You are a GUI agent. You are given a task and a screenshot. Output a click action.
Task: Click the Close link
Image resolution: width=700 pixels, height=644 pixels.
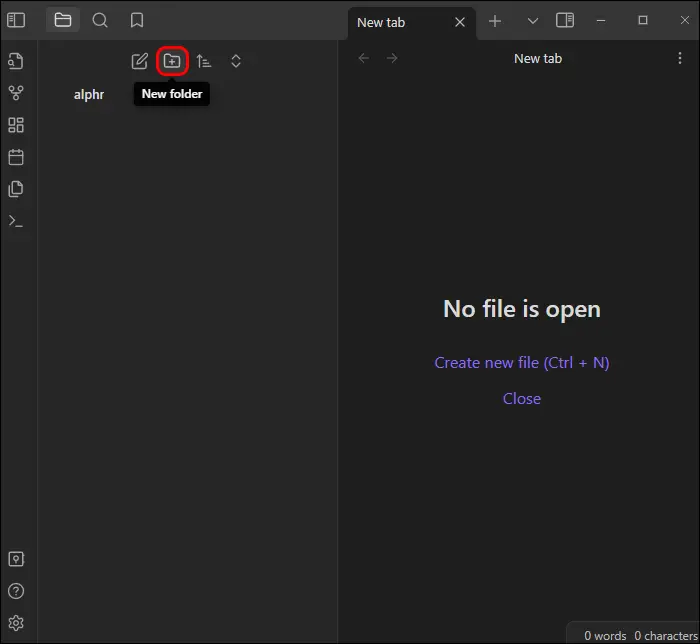(x=521, y=399)
